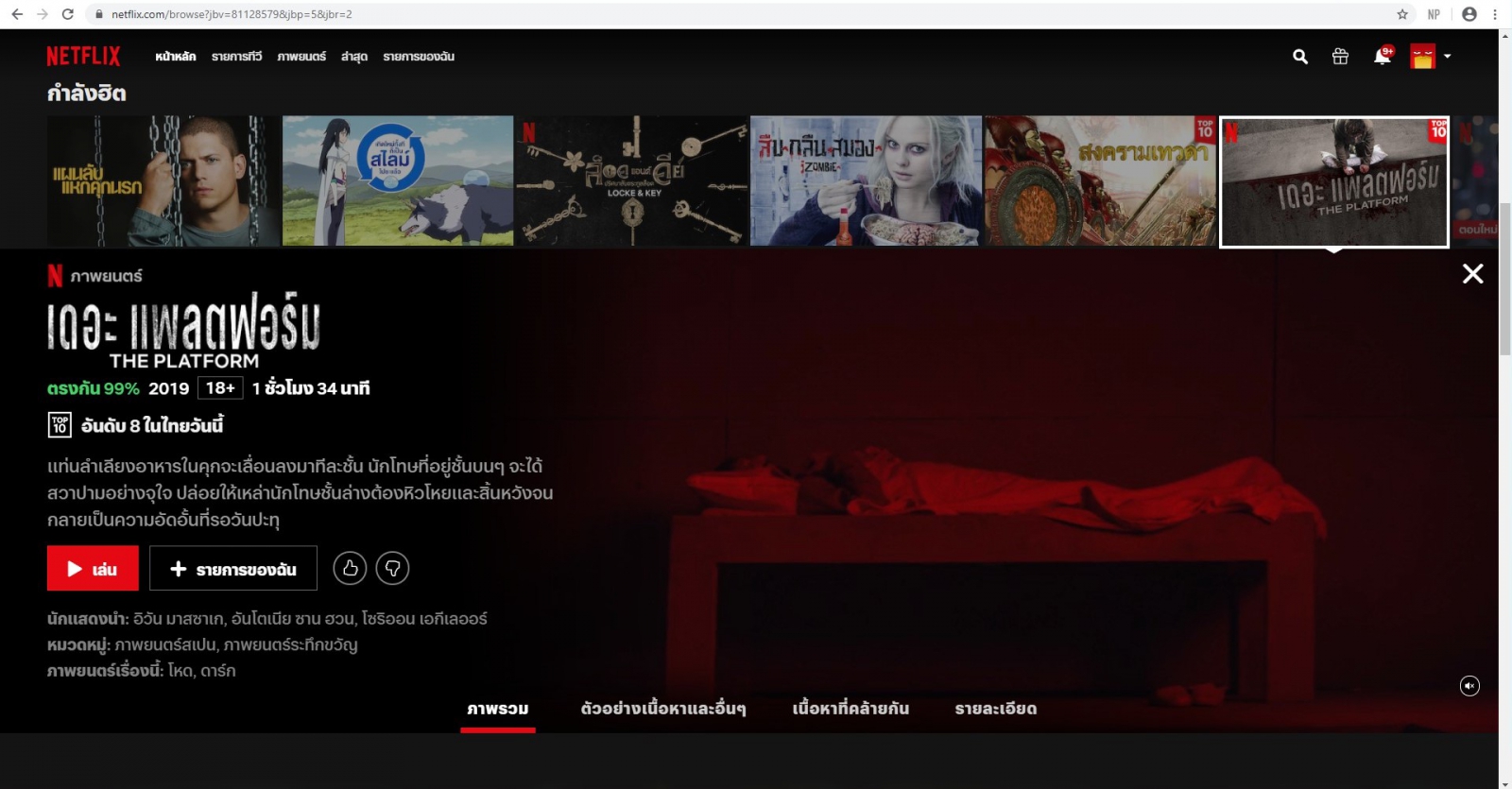
Task: Click the thumbs up icon
Action: click(x=350, y=568)
